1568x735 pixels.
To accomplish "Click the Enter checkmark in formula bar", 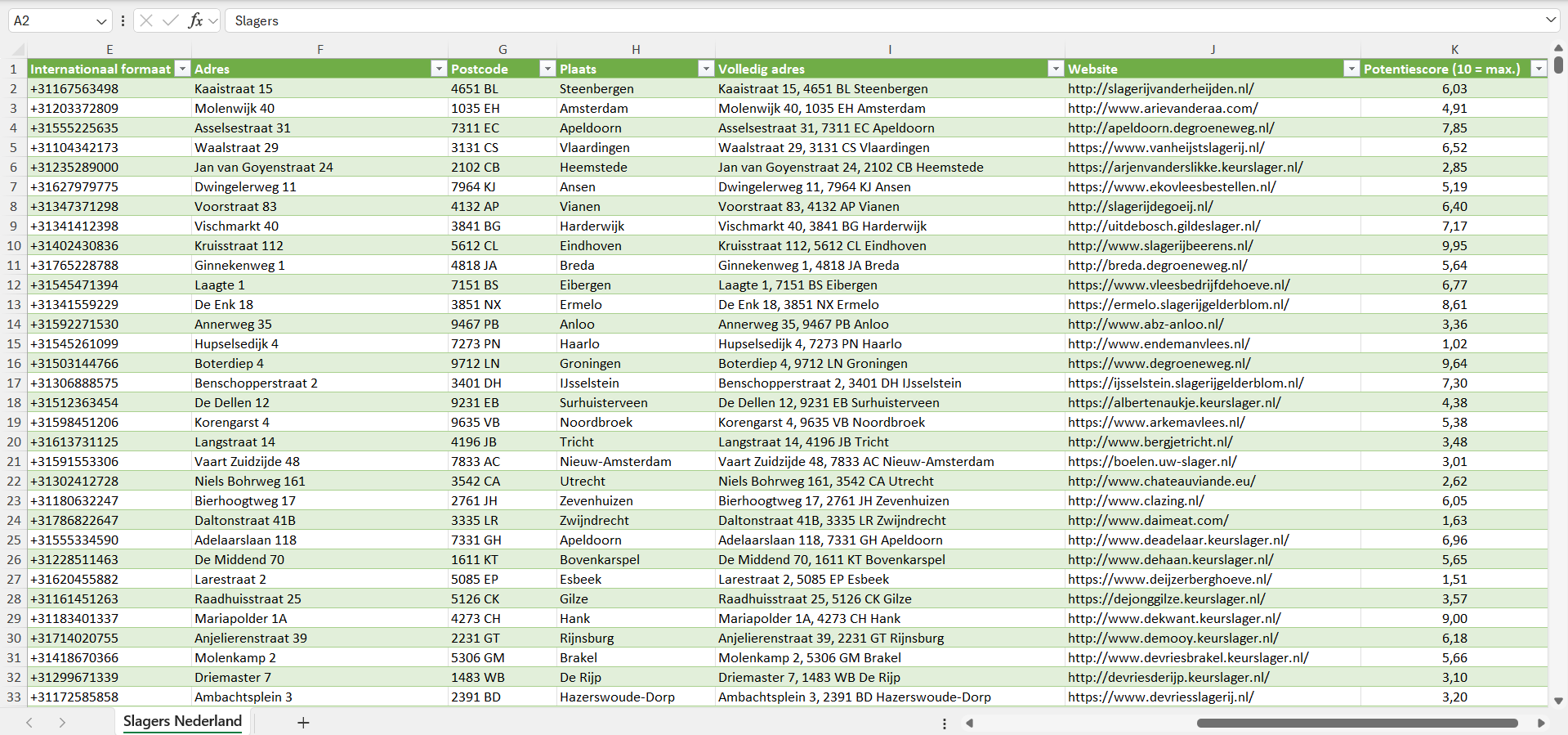I will (x=171, y=20).
